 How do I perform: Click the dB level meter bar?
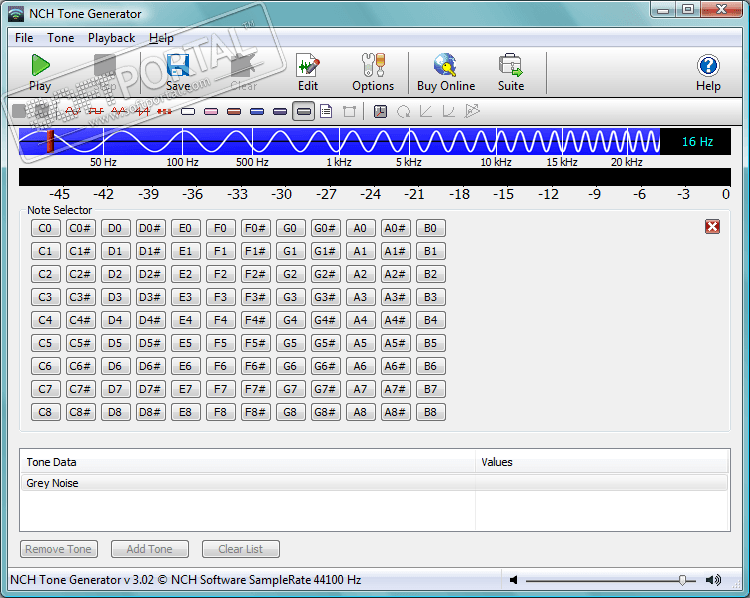click(x=375, y=177)
